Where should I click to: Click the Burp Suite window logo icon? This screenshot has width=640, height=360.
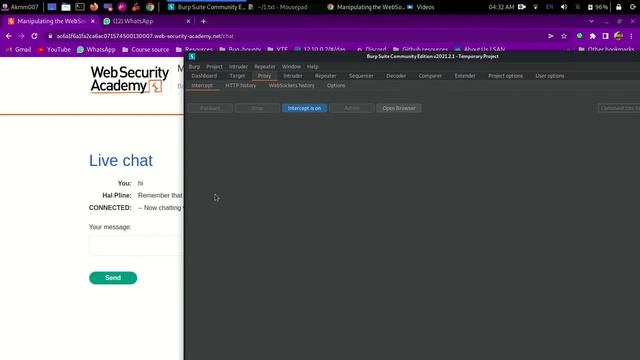coord(192,56)
